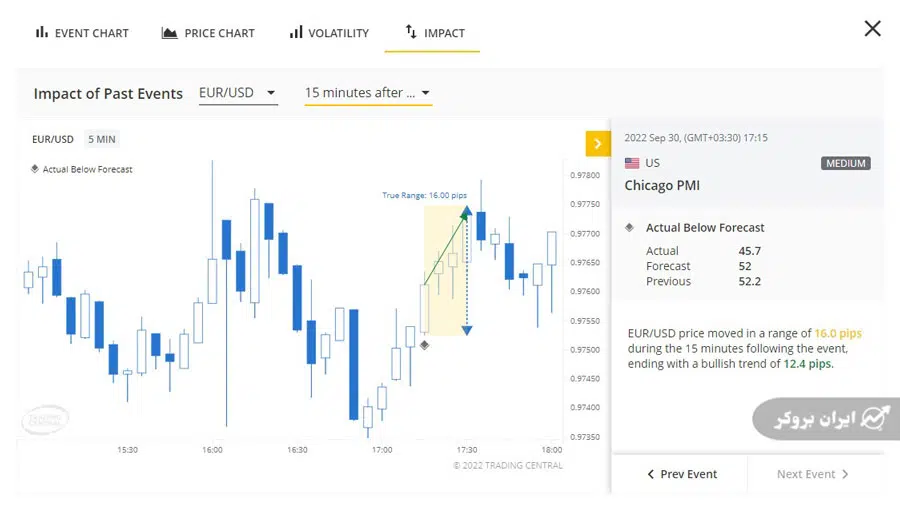Switch to the Event Chart tab
The height and width of the screenshot is (509, 900).
click(x=82, y=33)
